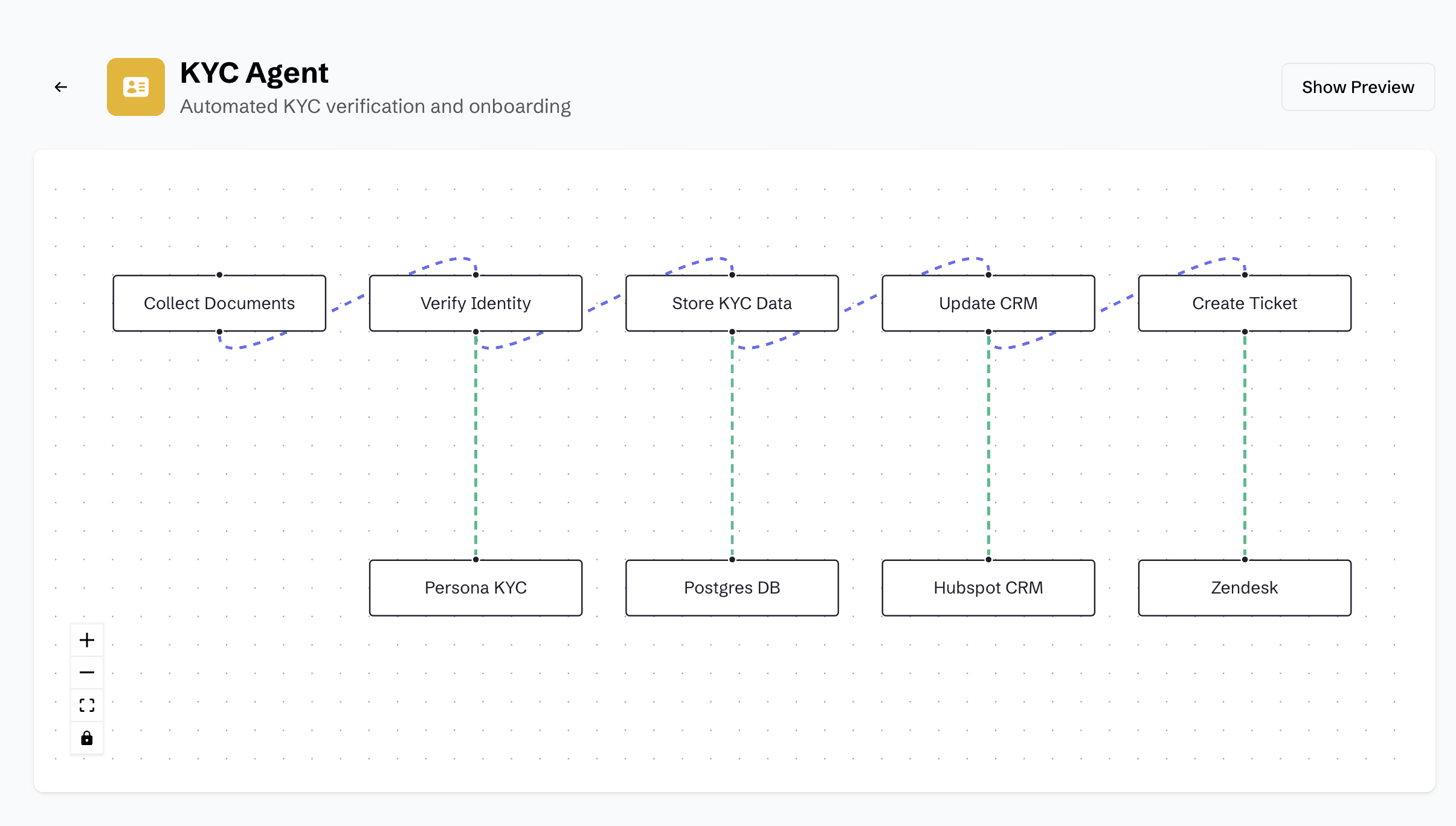The width and height of the screenshot is (1456, 826).
Task: Click bottom handle of Store KYC Data node
Action: (x=732, y=331)
